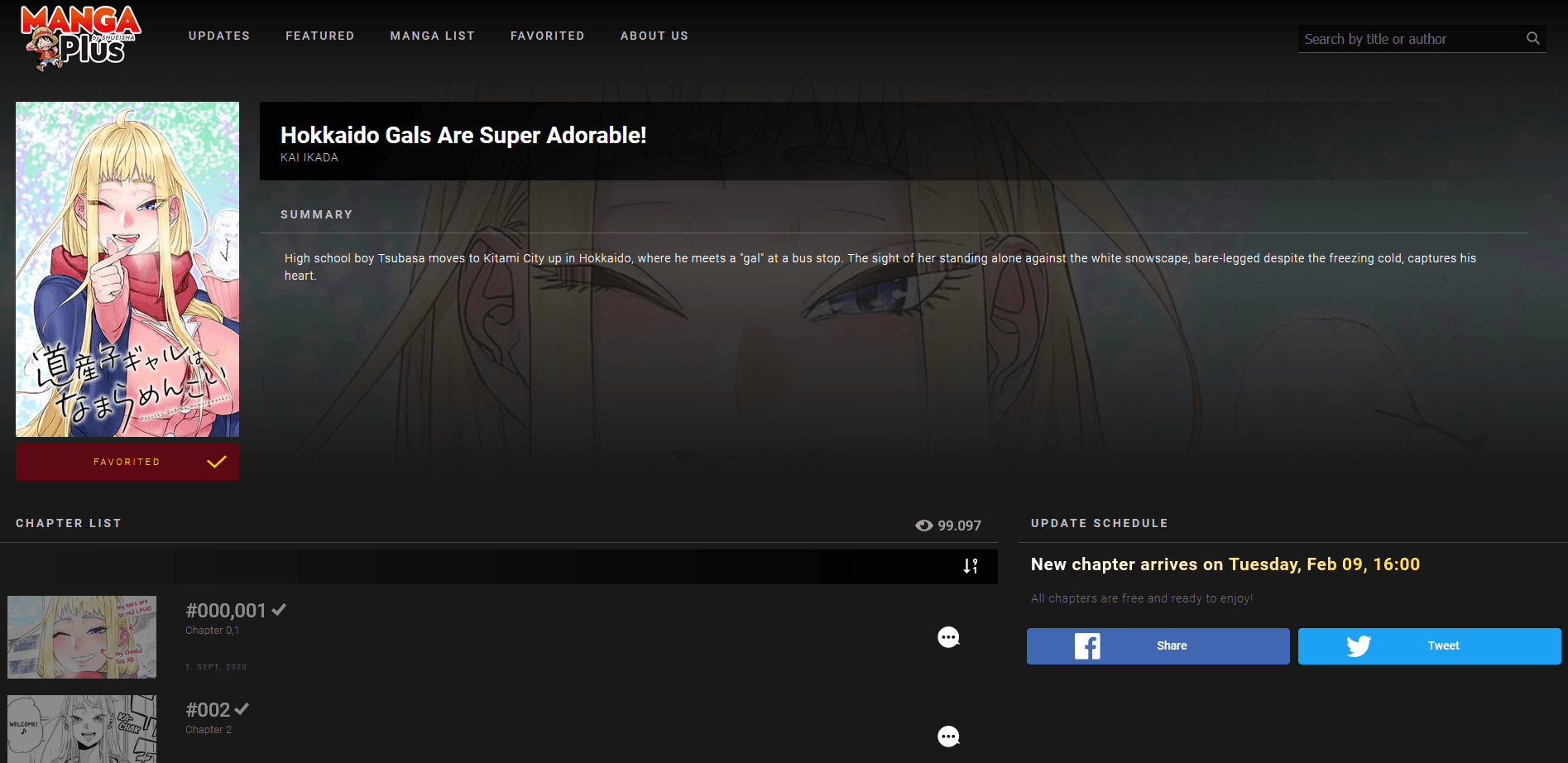Screen dimensions: 1568x763
Task: Open chapter #002 title link
Action: point(208,710)
